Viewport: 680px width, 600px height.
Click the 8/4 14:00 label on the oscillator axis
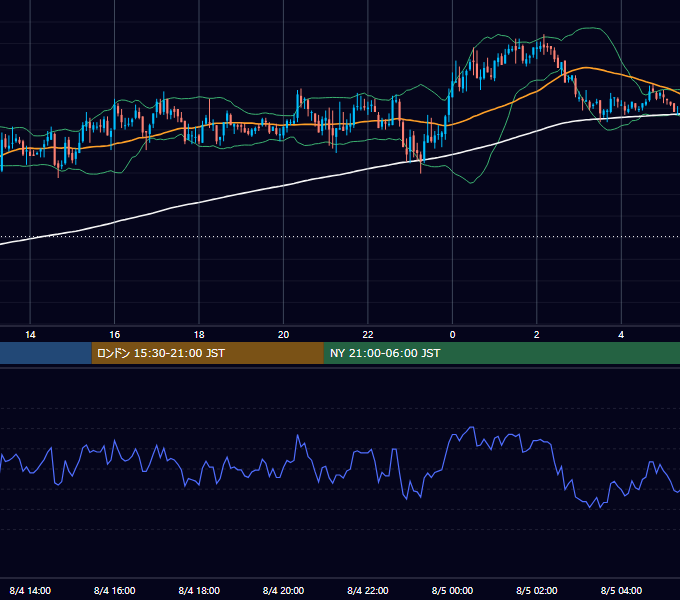30,590
